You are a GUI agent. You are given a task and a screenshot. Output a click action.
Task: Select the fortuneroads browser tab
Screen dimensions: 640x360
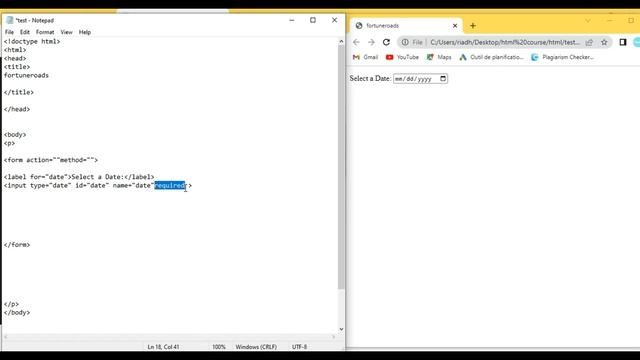[406, 26]
